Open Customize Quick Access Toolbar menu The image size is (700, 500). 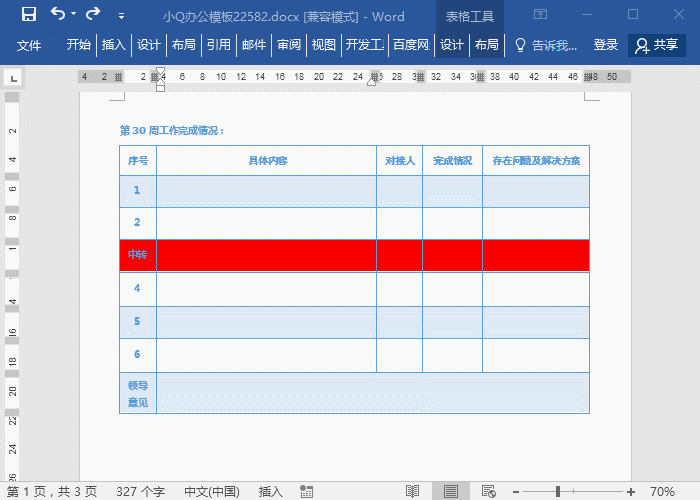(121, 16)
